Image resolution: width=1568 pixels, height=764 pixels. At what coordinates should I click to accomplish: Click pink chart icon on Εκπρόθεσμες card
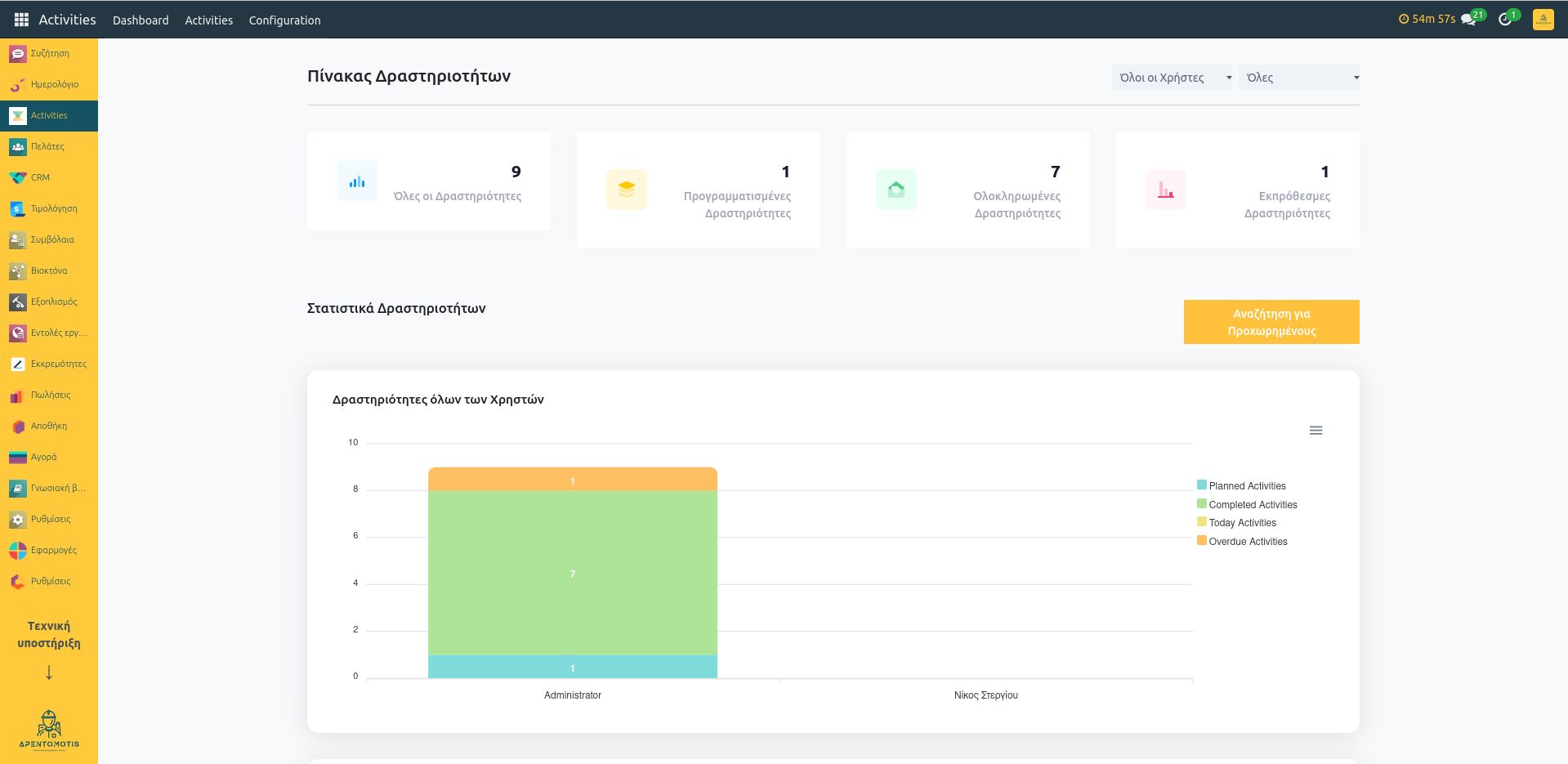(1166, 190)
